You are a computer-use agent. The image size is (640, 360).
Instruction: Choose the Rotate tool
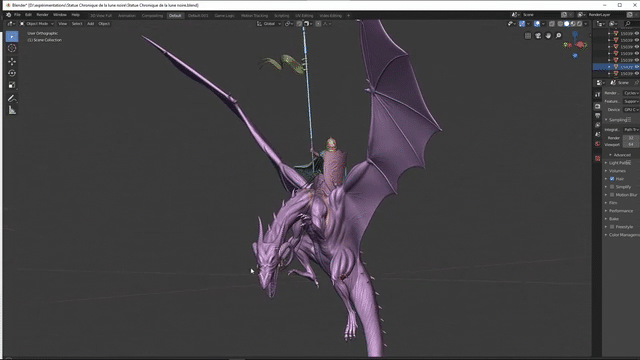point(12,73)
